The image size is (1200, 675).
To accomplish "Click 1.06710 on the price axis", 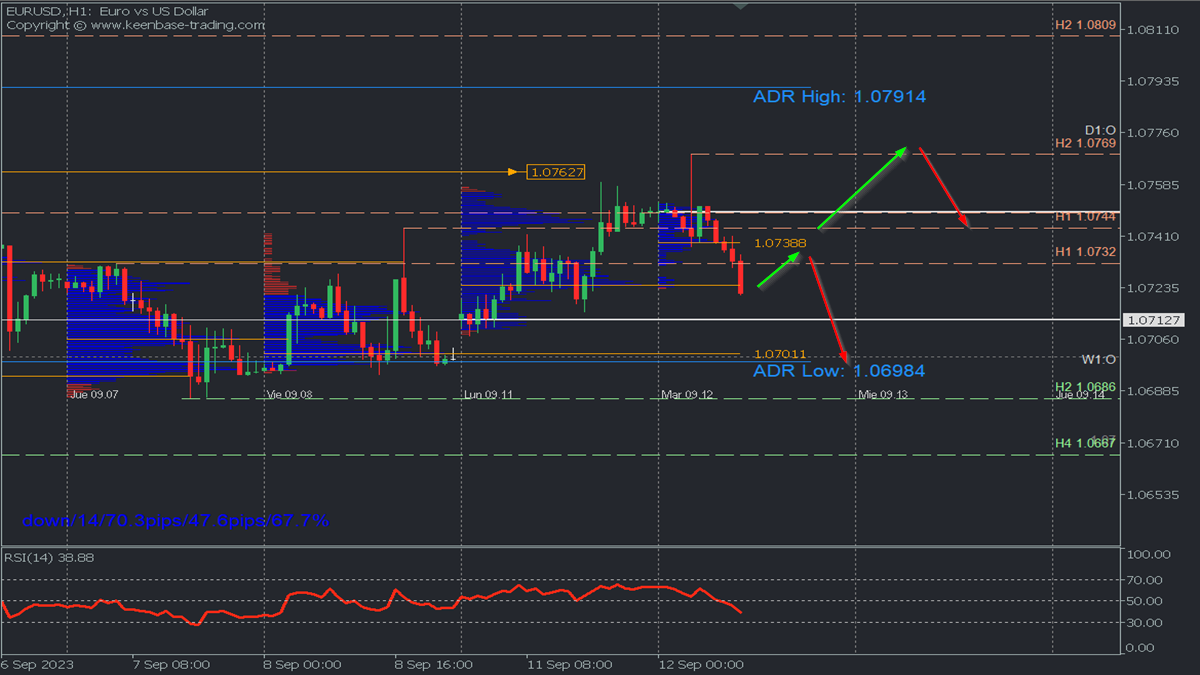I will 1152,443.
